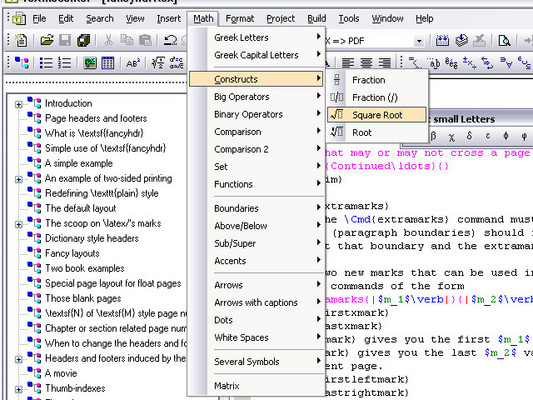Open the Big Operators submenu
Viewport: 533px width, 400px height.
(257, 97)
